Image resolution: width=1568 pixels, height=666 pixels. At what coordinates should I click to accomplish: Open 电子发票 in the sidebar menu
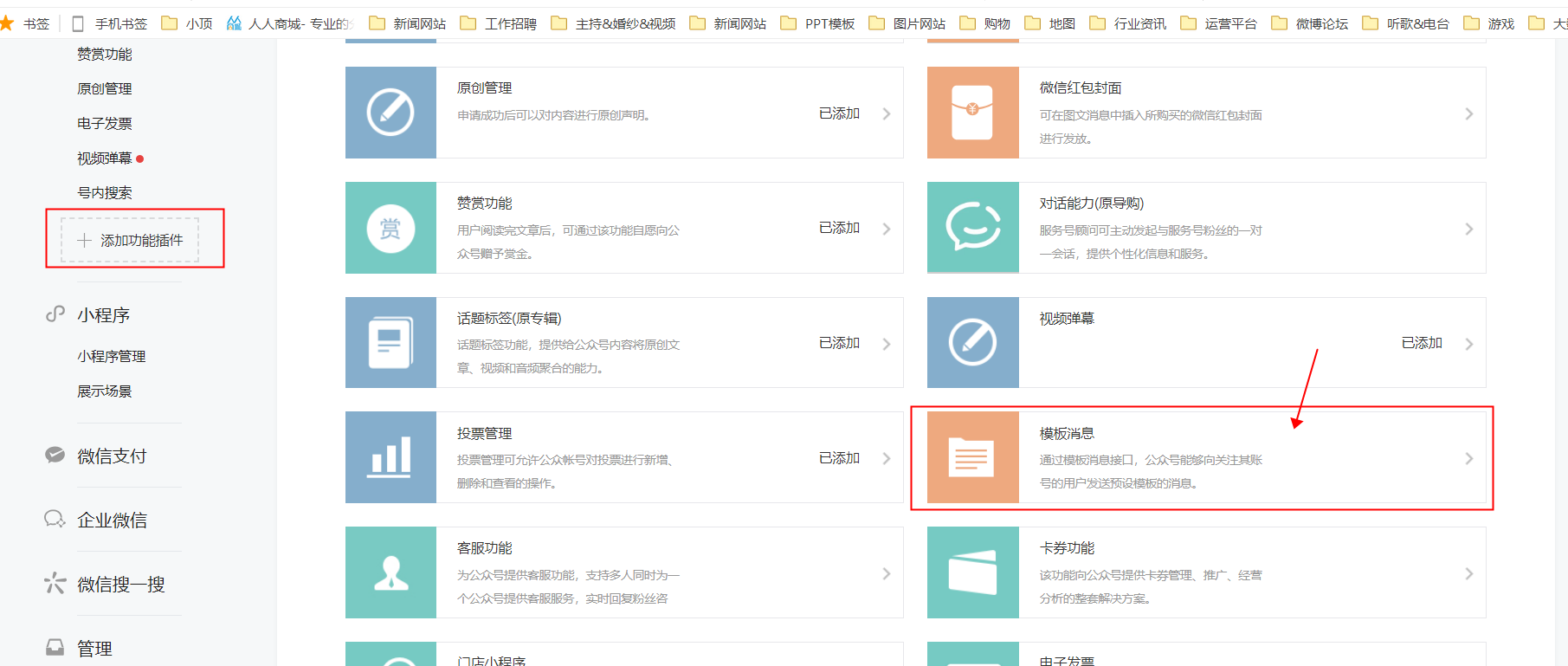tap(105, 123)
